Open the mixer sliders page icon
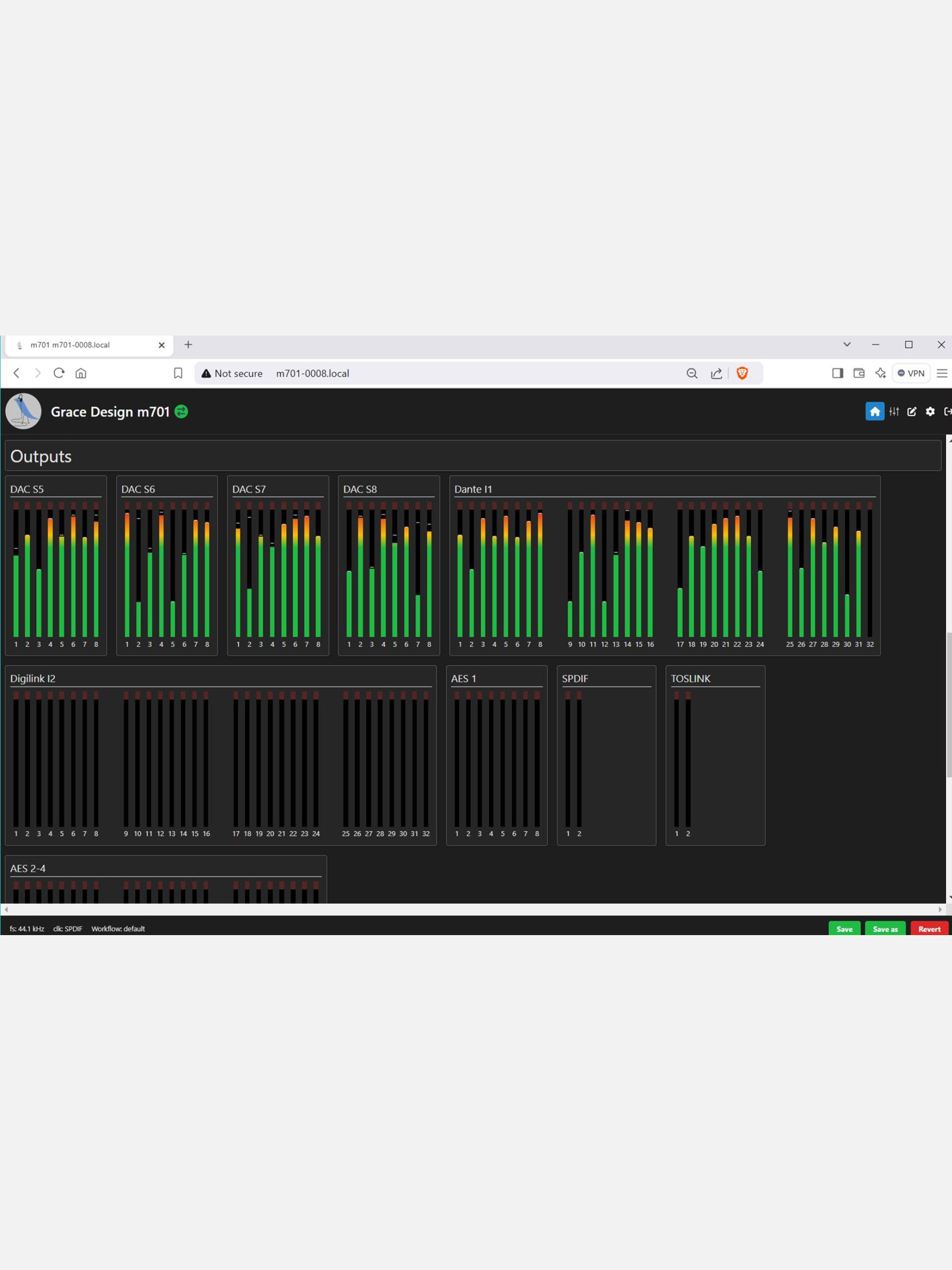This screenshot has width=952, height=1270. [x=894, y=412]
